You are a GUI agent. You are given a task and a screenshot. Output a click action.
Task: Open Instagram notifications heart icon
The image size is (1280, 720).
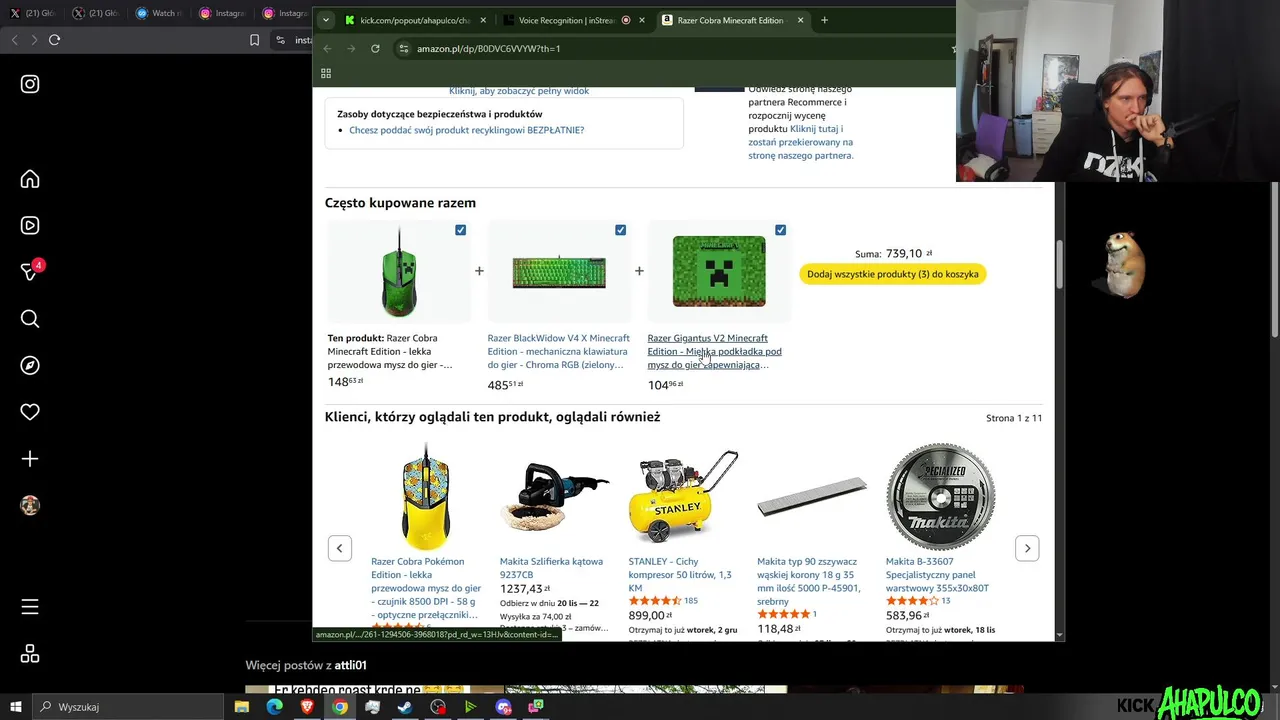point(30,412)
